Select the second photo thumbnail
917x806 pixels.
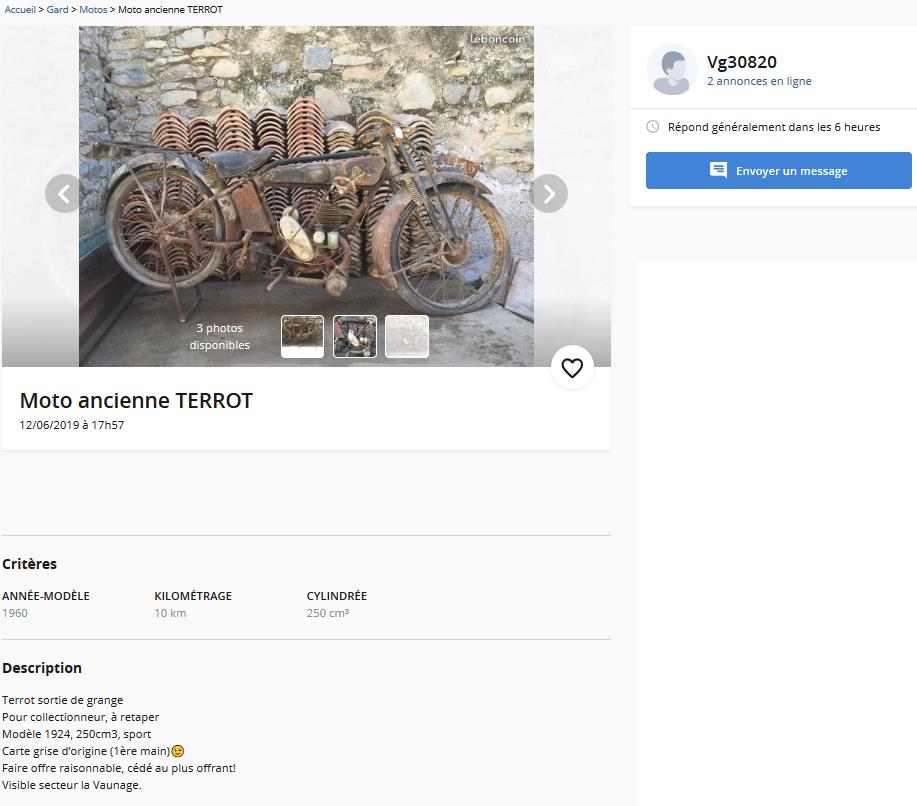[354, 336]
